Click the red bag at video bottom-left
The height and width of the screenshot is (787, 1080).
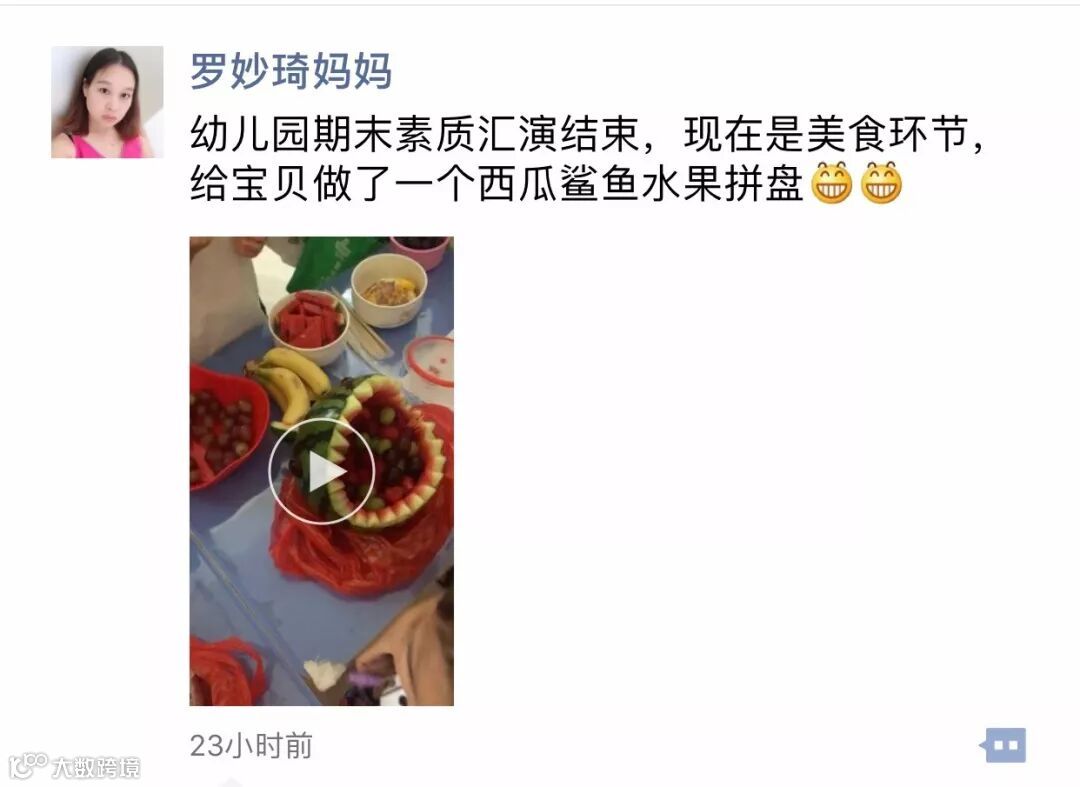225,671
